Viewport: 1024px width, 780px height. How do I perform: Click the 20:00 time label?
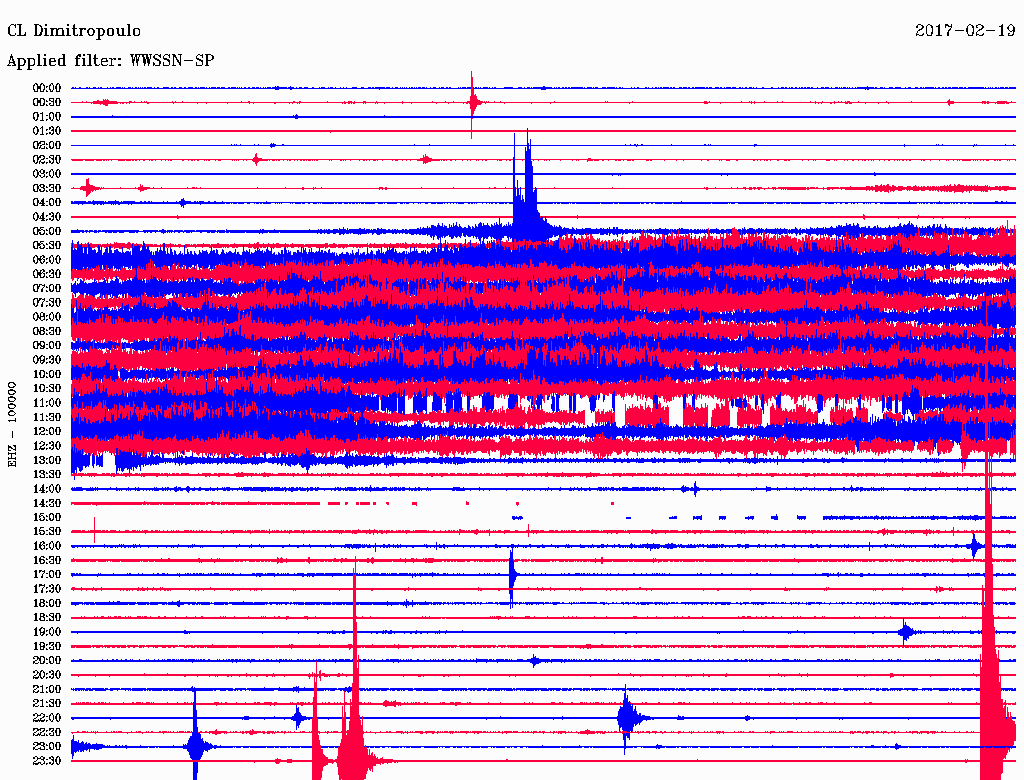tap(47, 661)
